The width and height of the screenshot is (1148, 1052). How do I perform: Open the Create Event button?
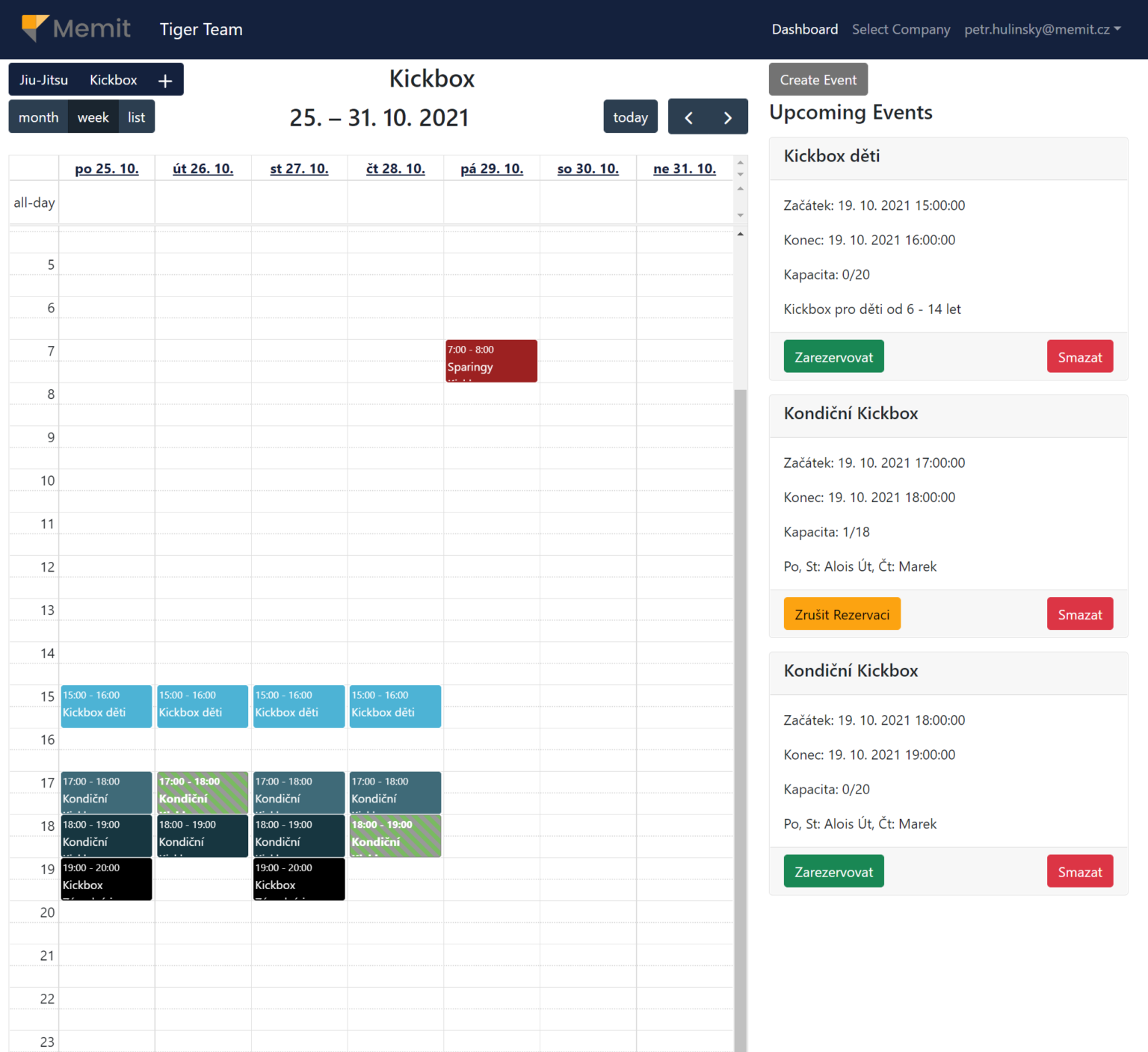coord(818,79)
